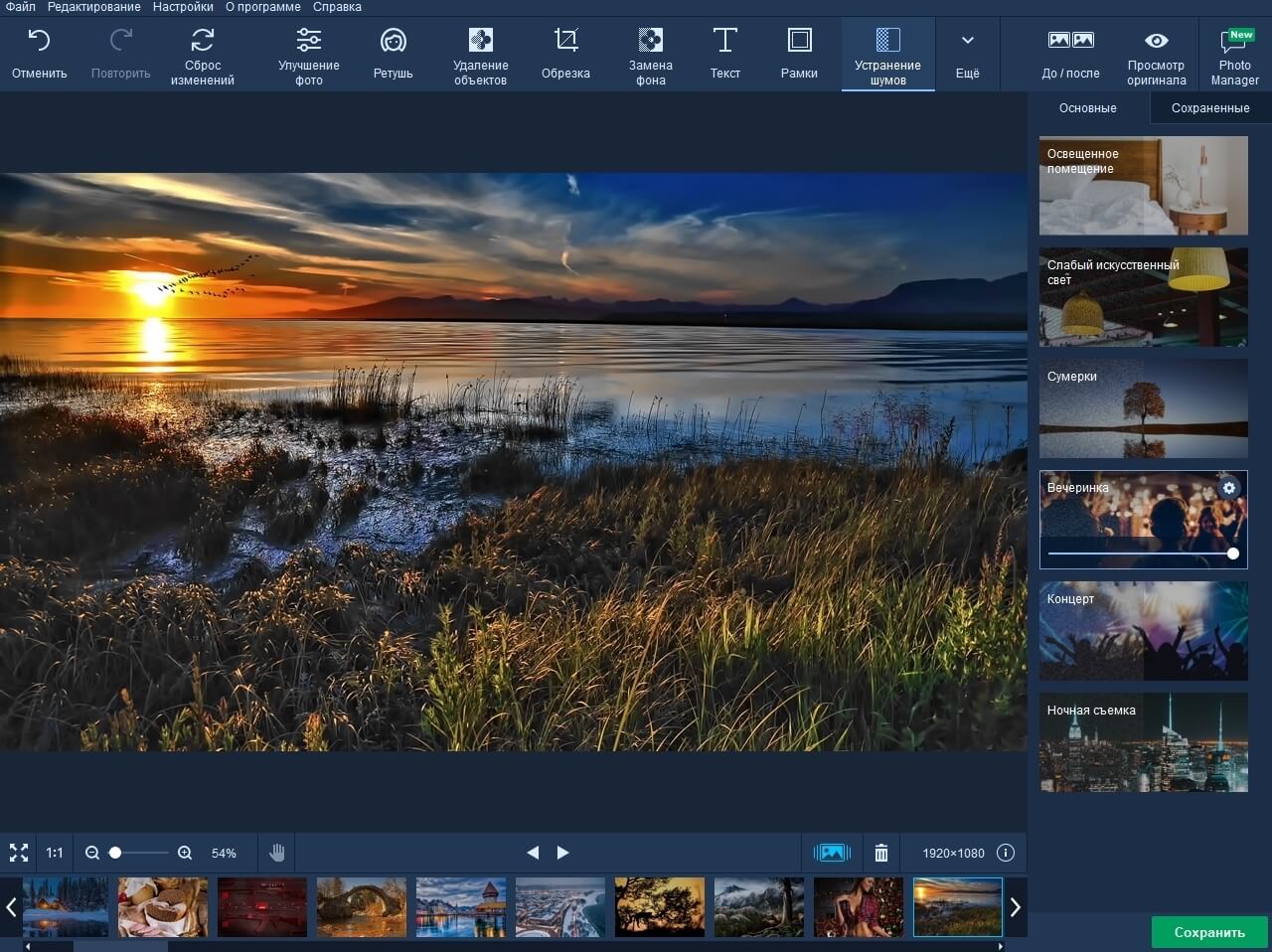Click the green Сохранить button

(x=1209, y=932)
